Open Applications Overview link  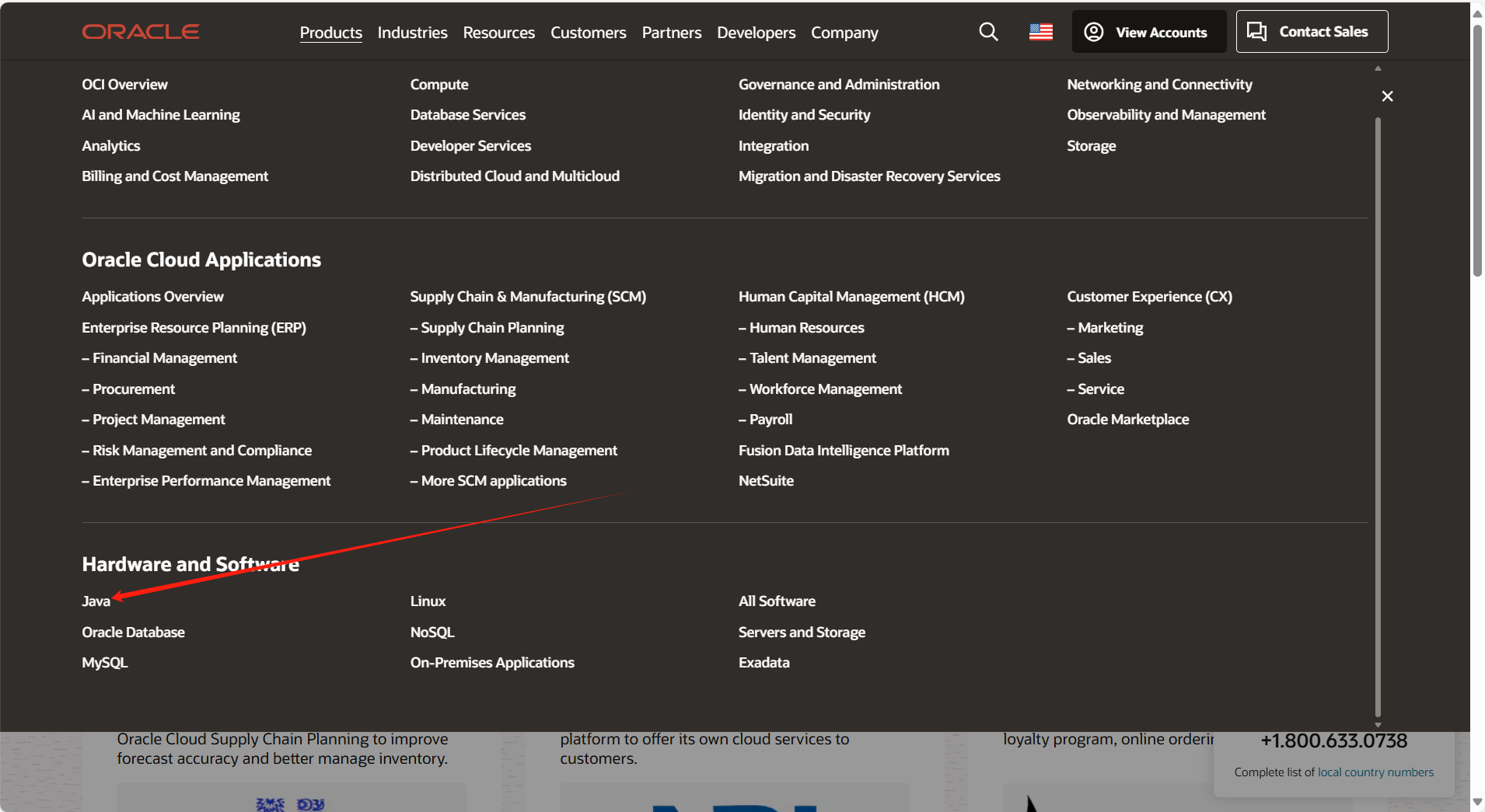click(x=152, y=297)
